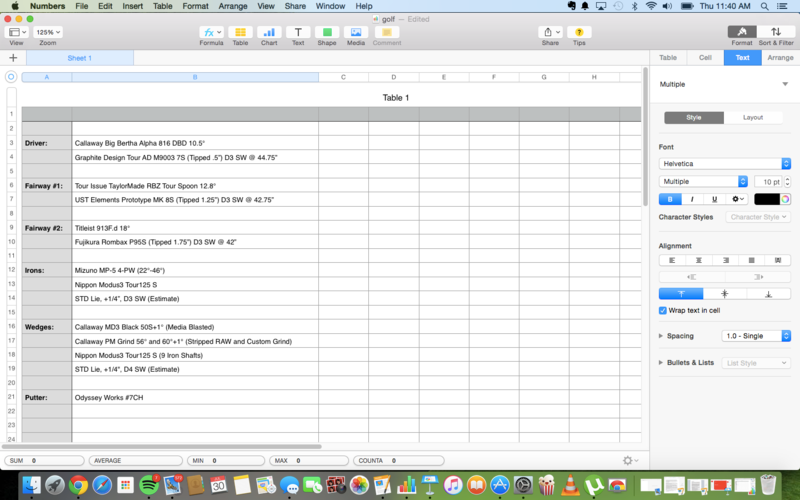The image size is (800, 500).
Task: Open Helvetica font family dropdown
Action: [x=724, y=164]
